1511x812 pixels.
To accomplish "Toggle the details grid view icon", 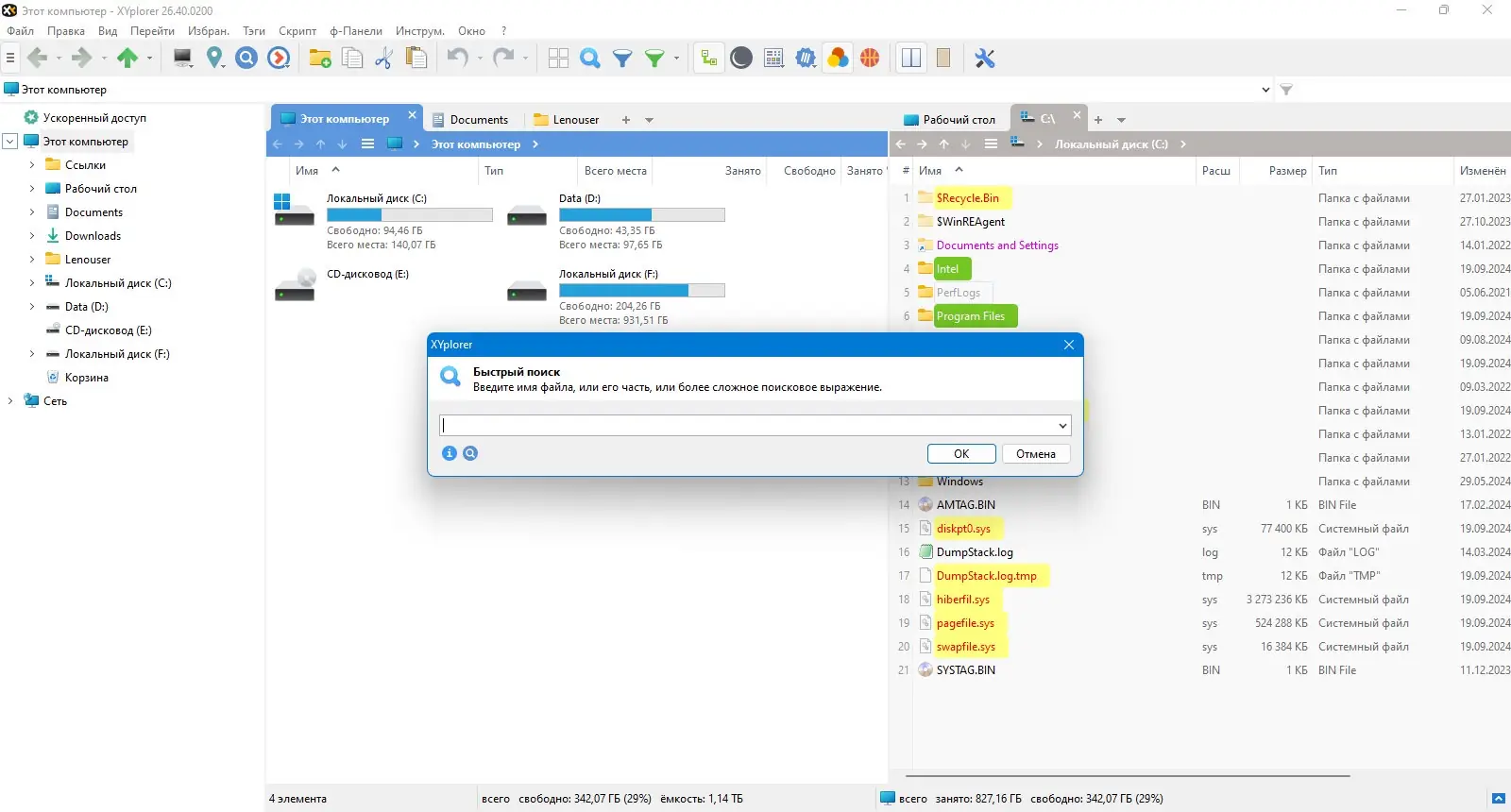I will coord(773,59).
